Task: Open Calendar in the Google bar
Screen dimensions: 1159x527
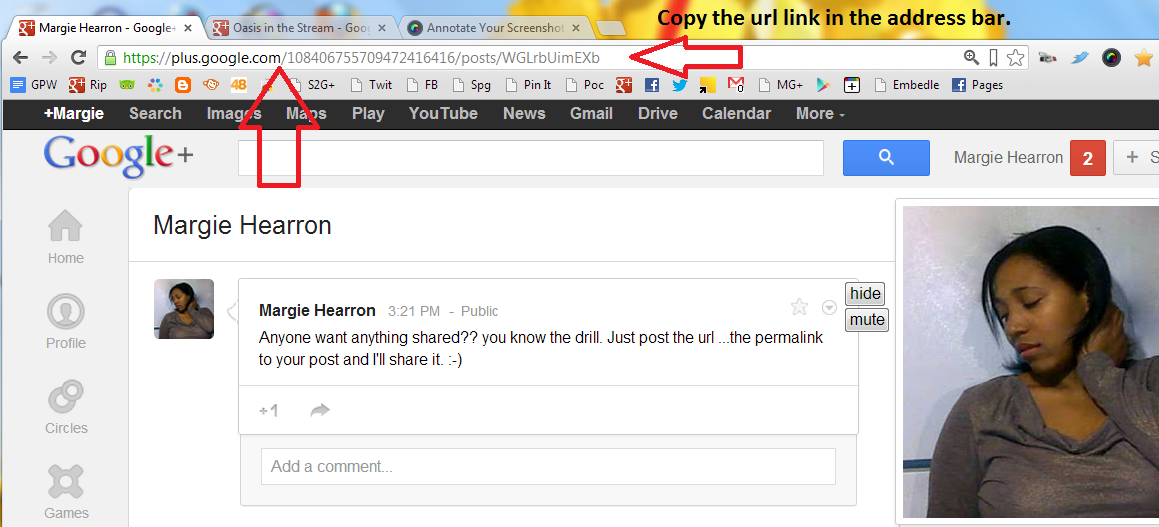Action: (x=736, y=114)
